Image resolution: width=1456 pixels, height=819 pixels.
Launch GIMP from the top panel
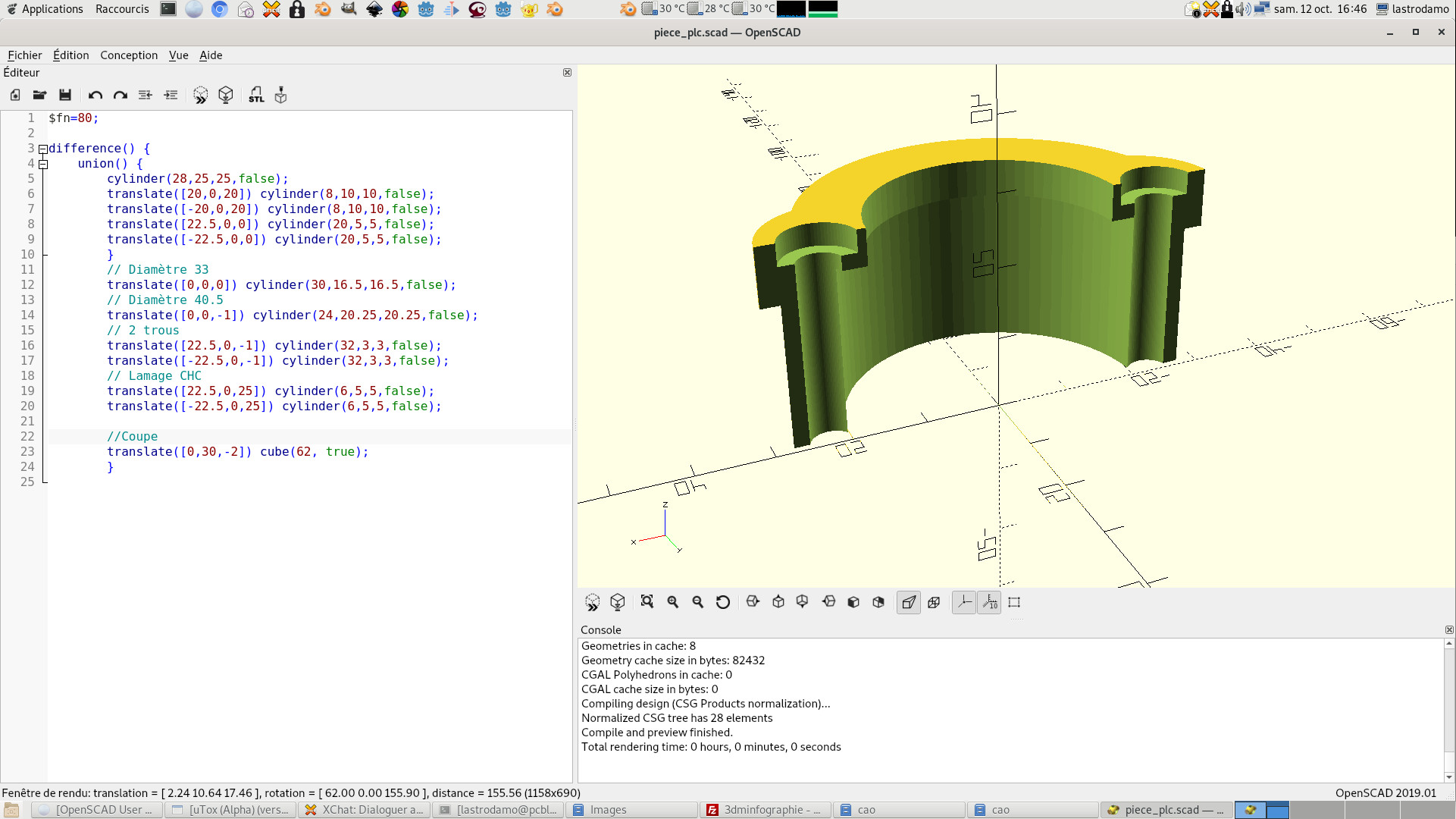349,9
